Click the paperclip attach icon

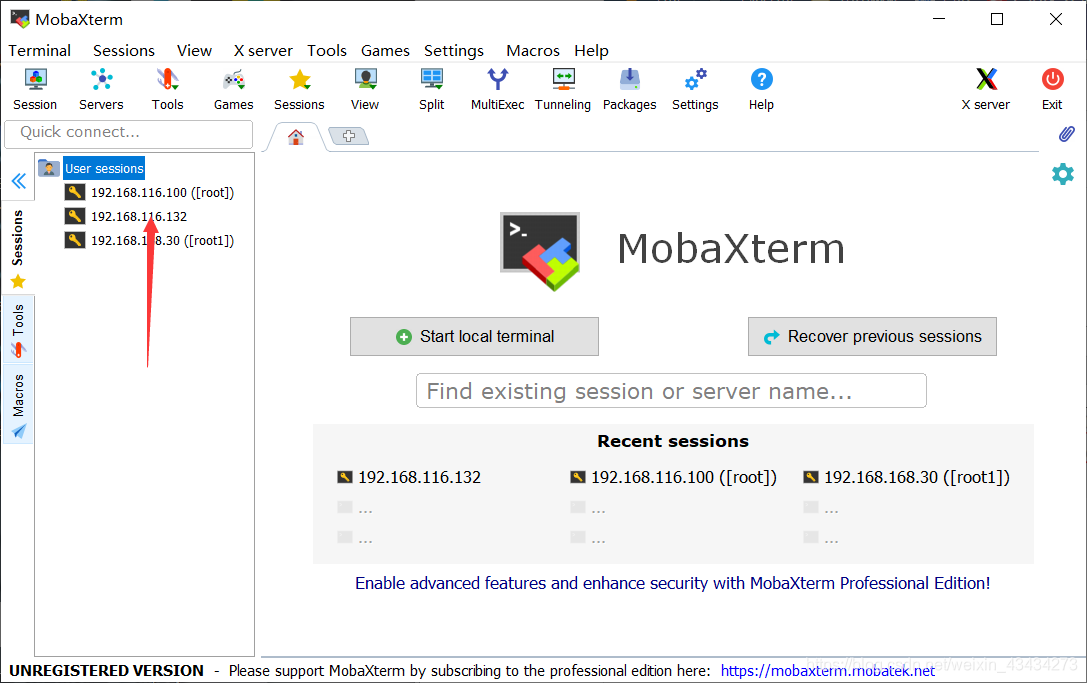click(1066, 134)
